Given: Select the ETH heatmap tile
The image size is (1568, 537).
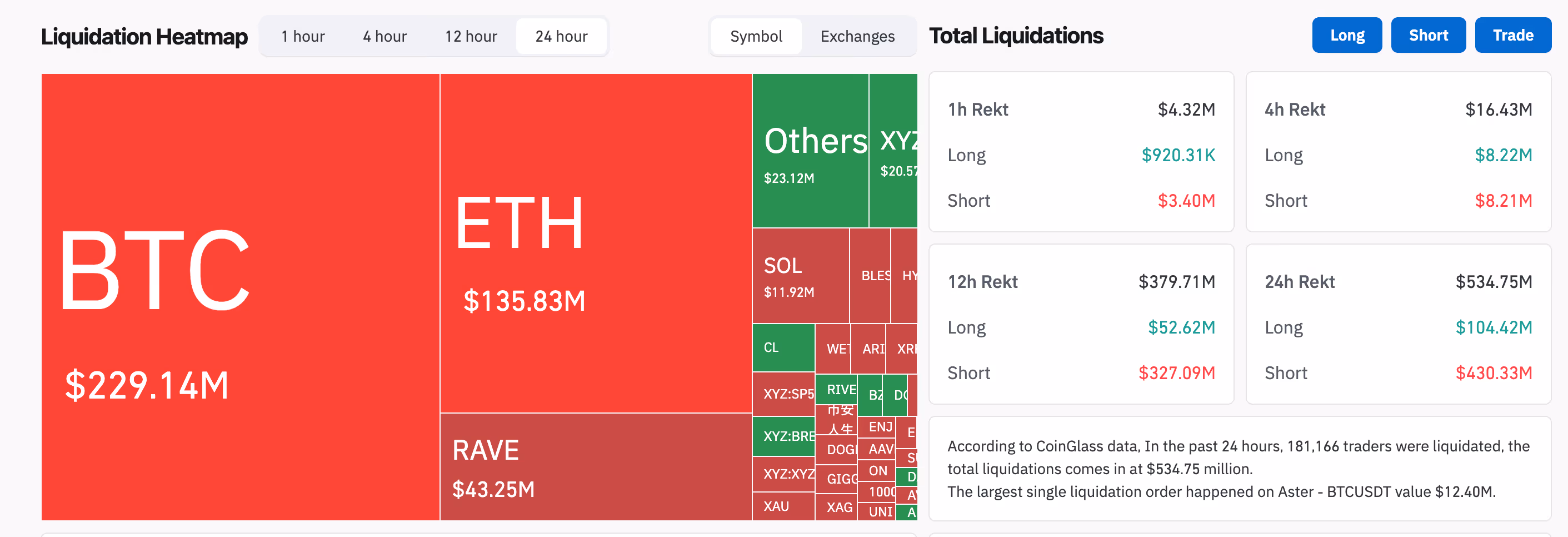Looking at the screenshot, I should pos(595,243).
